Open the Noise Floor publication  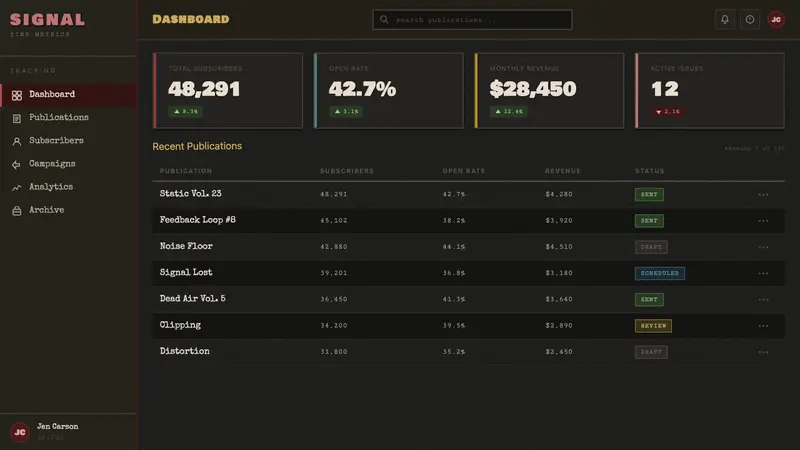tap(186, 246)
